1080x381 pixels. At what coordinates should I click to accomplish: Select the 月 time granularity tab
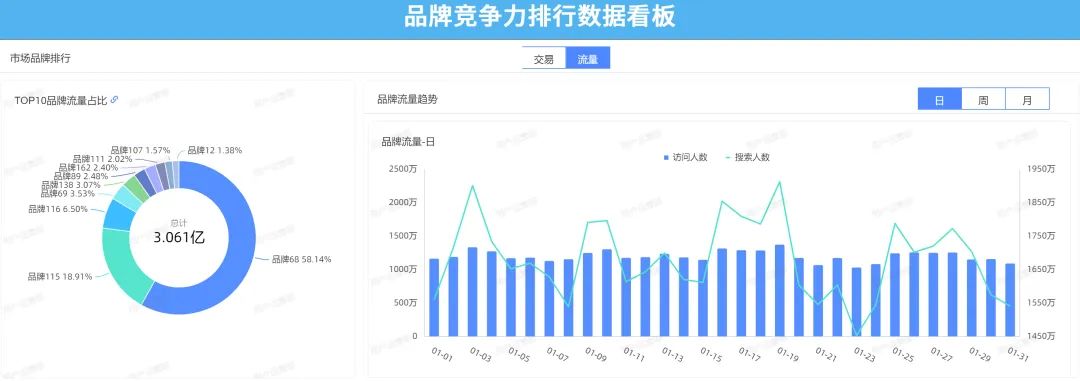pos(1028,99)
